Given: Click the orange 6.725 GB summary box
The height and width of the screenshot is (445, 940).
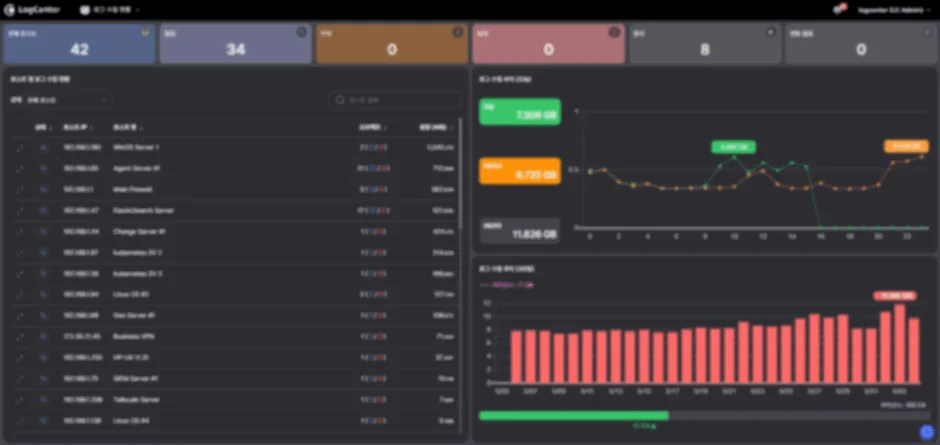Looking at the screenshot, I should click(x=520, y=171).
